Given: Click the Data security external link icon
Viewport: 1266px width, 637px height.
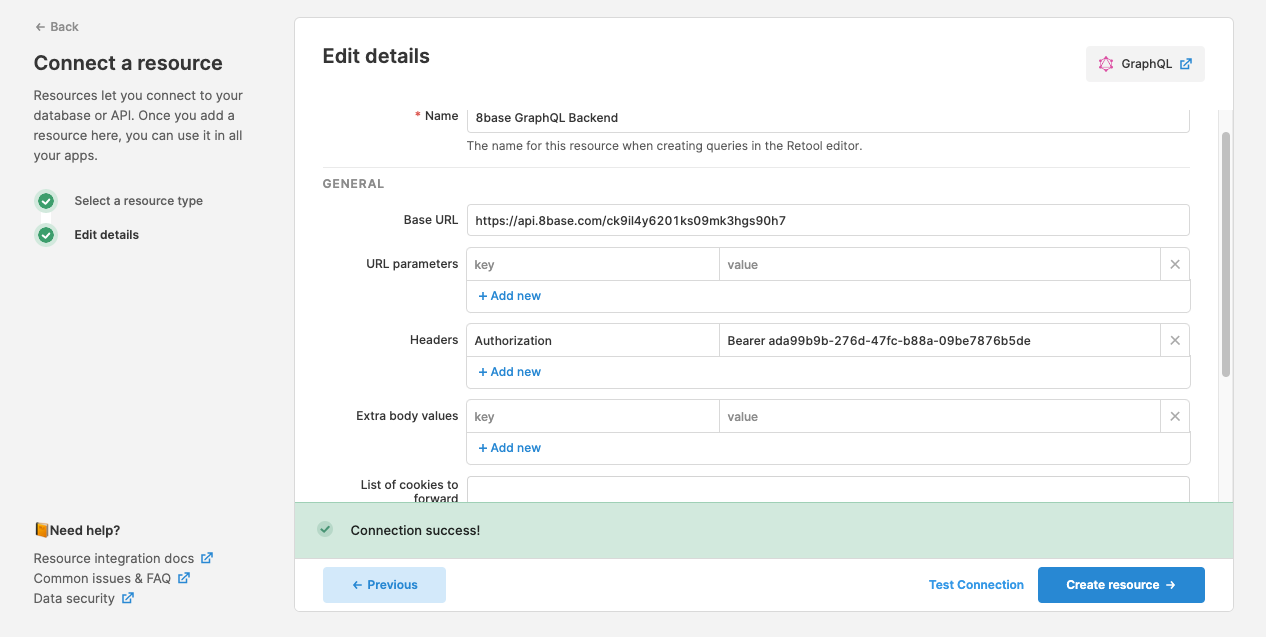Looking at the screenshot, I should [x=126, y=598].
